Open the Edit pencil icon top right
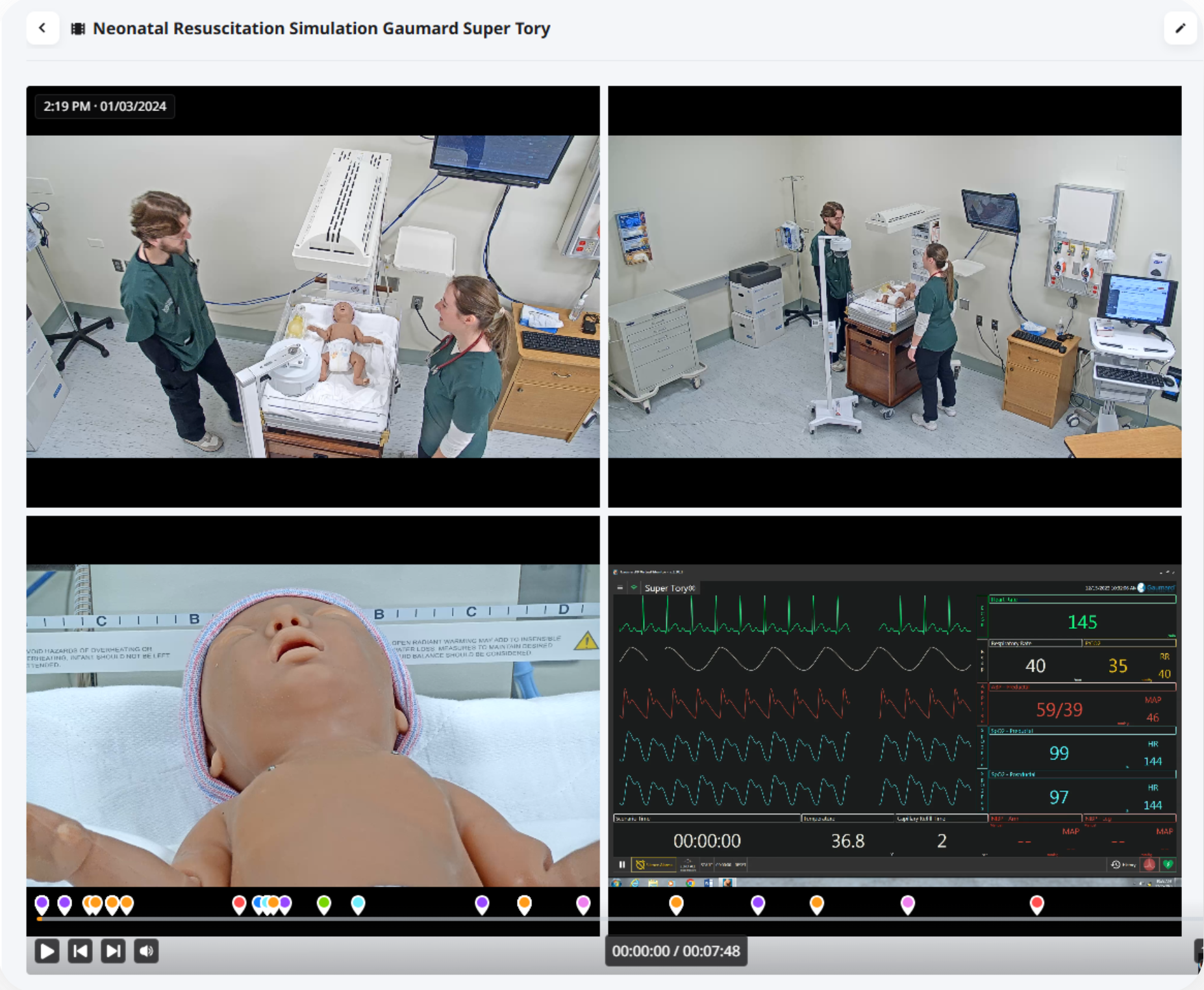The image size is (1204, 990). (x=1180, y=28)
